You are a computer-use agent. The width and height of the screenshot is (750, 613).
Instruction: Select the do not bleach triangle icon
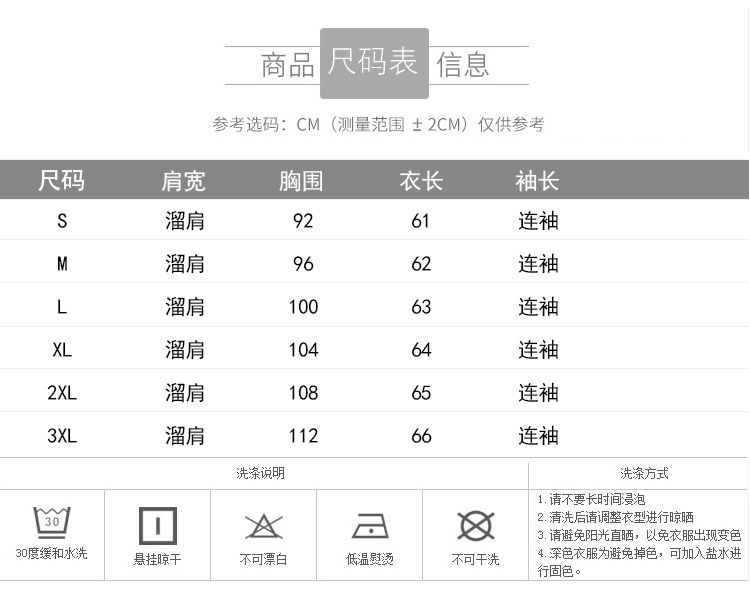(264, 525)
